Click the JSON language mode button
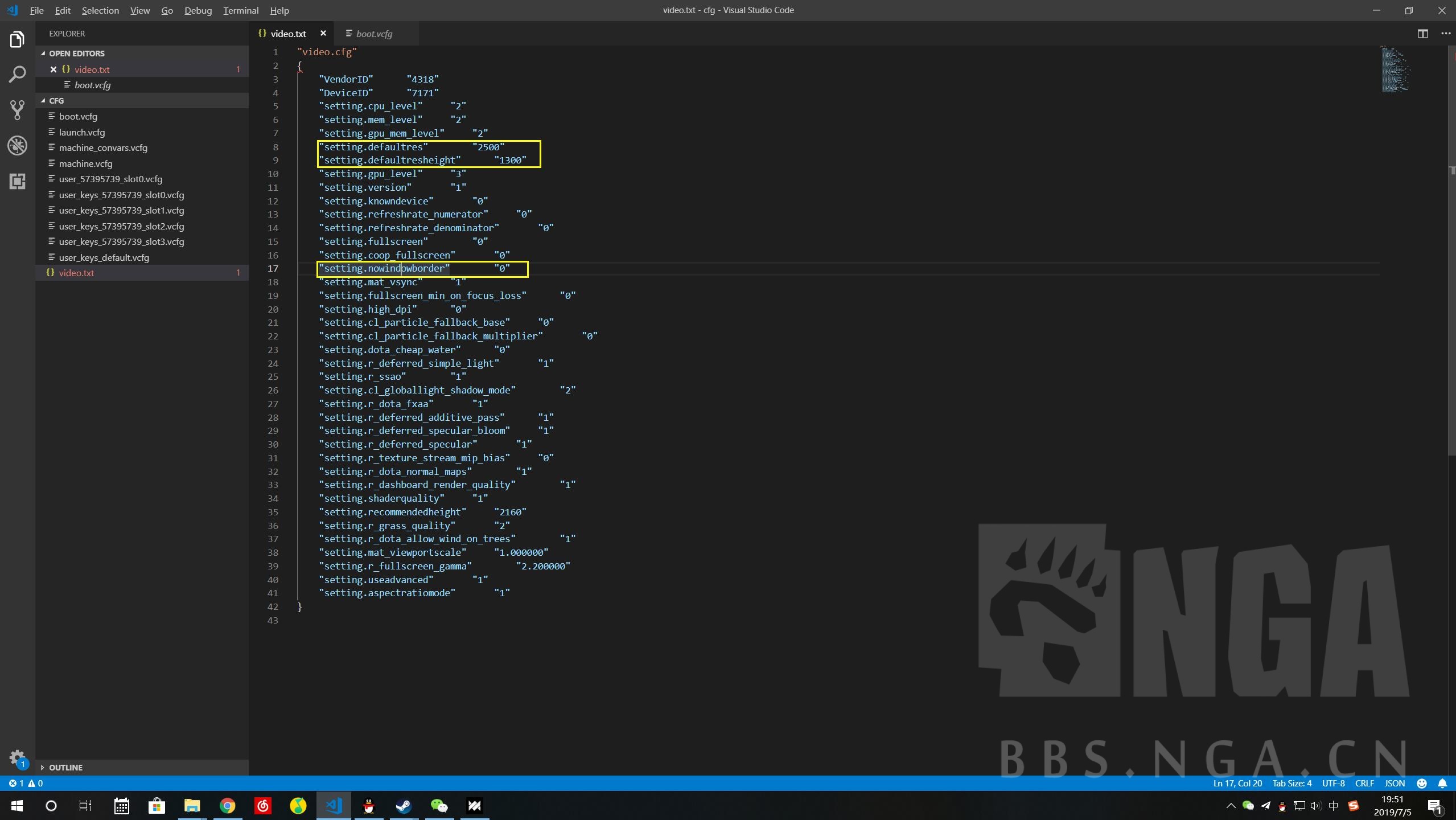The image size is (1456, 820). 1395,783
